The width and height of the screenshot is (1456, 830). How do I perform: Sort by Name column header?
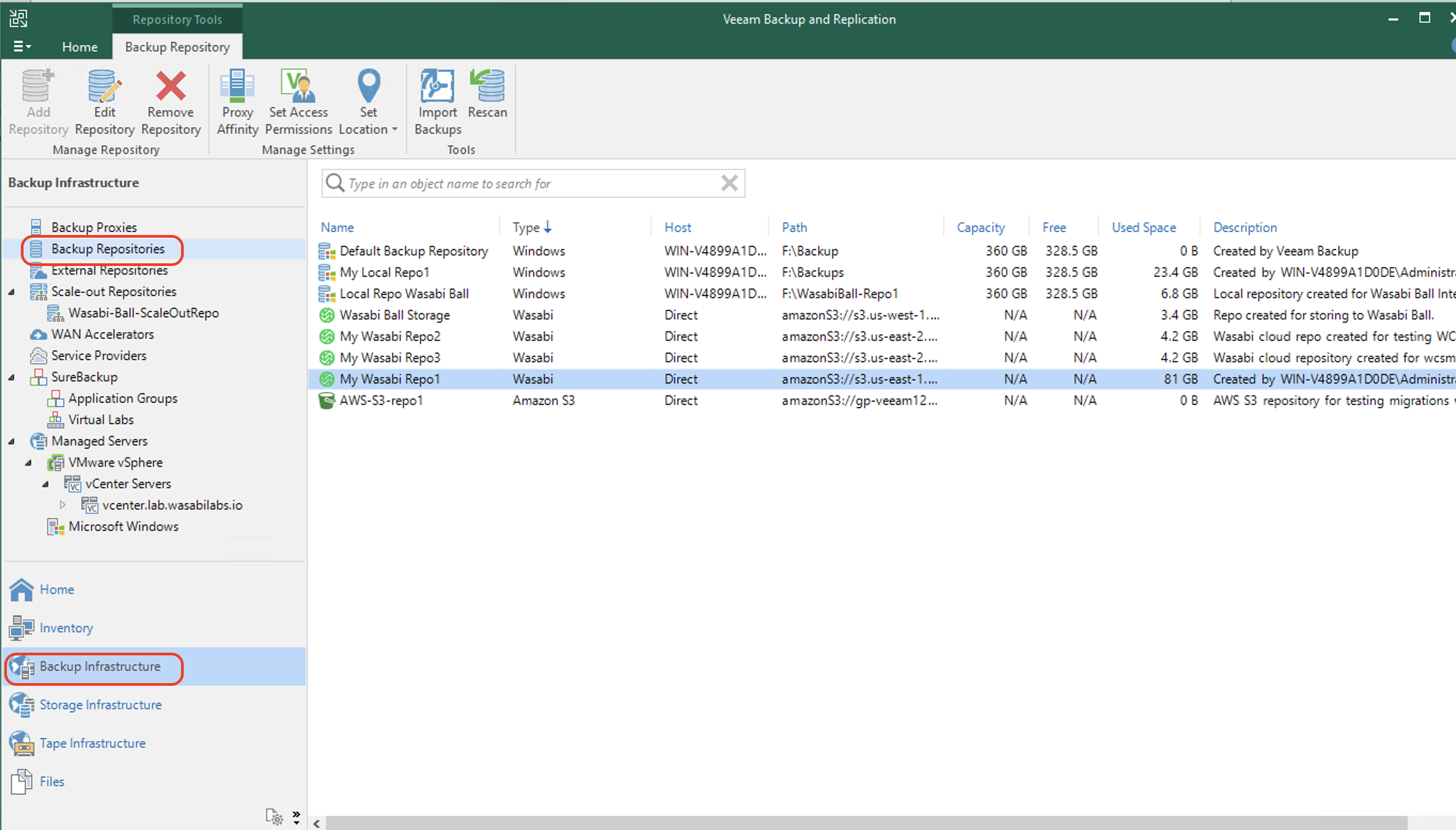tap(337, 227)
